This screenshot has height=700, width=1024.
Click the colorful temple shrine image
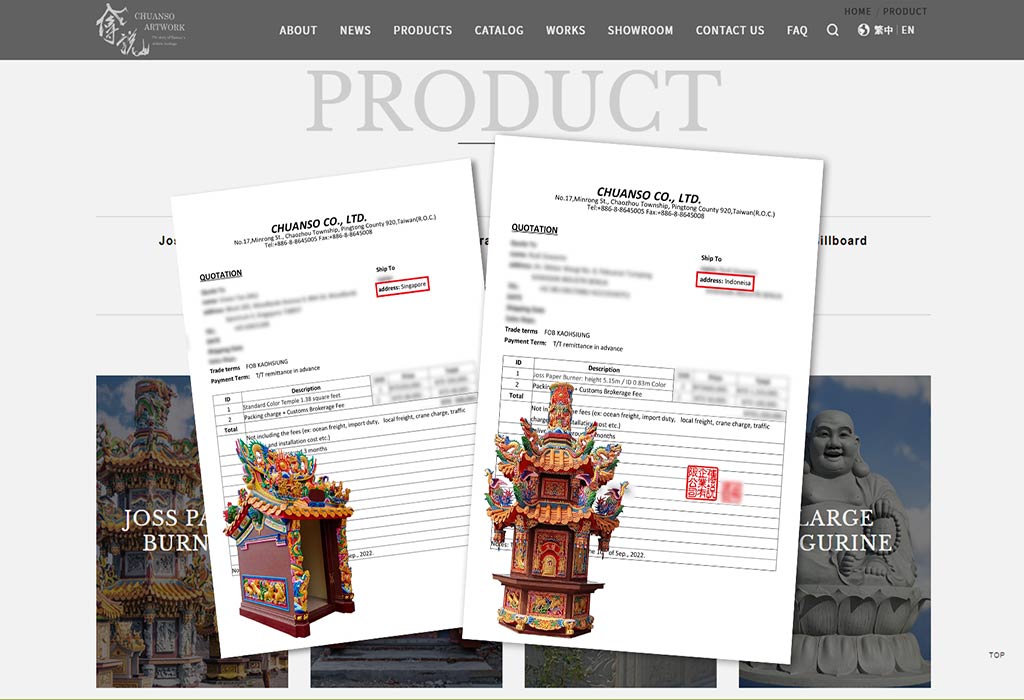click(289, 537)
